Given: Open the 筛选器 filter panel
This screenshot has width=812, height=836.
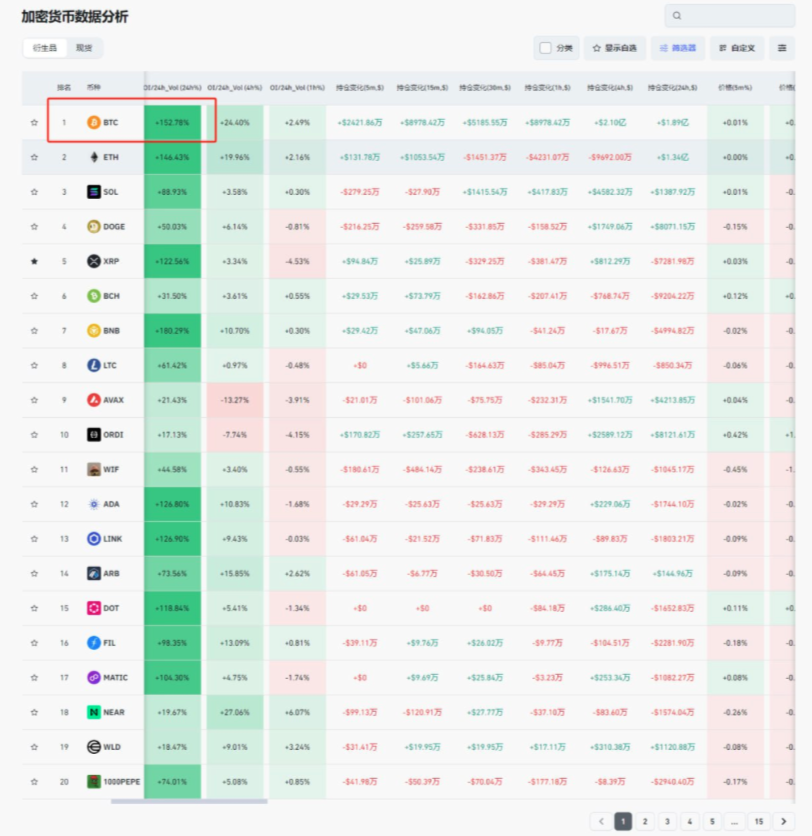Looking at the screenshot, I should click(677, 47).
